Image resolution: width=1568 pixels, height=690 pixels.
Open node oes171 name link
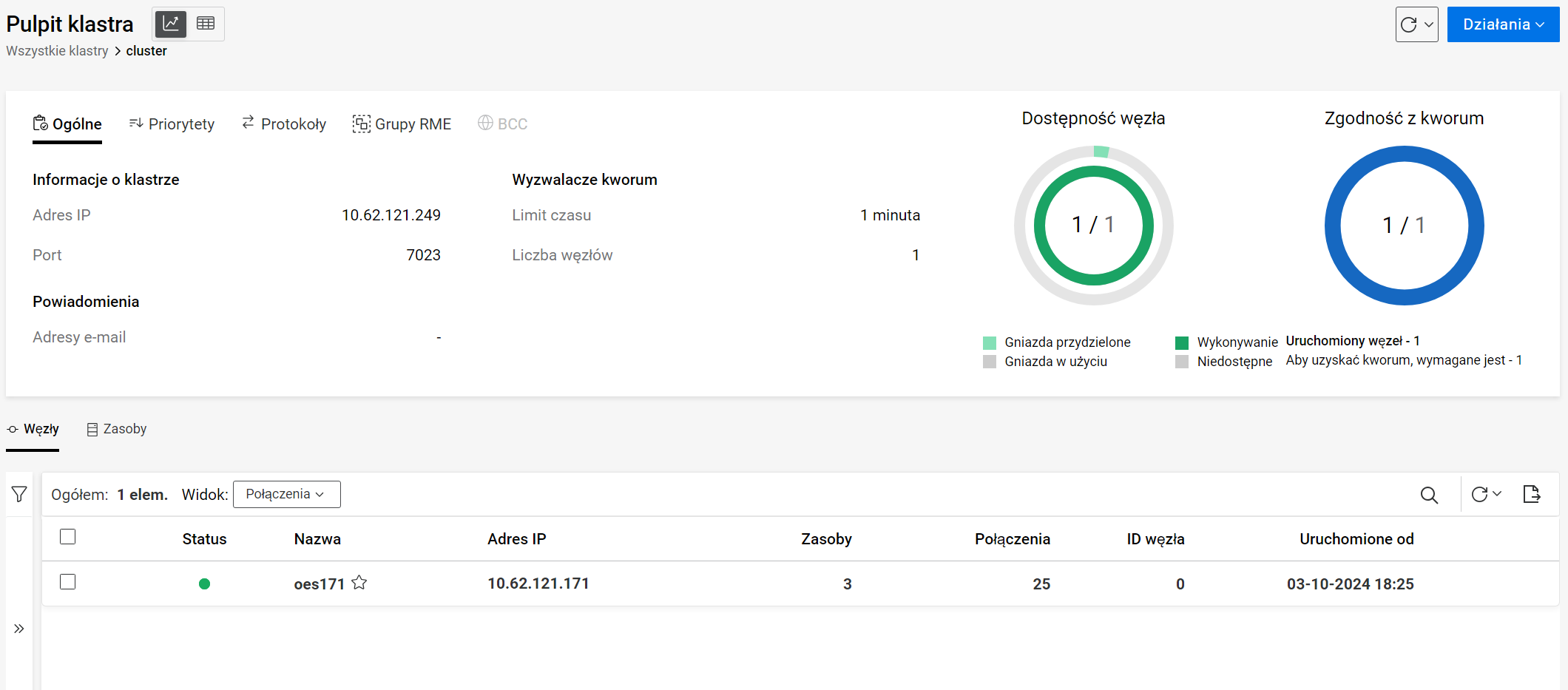pos(320,584)
